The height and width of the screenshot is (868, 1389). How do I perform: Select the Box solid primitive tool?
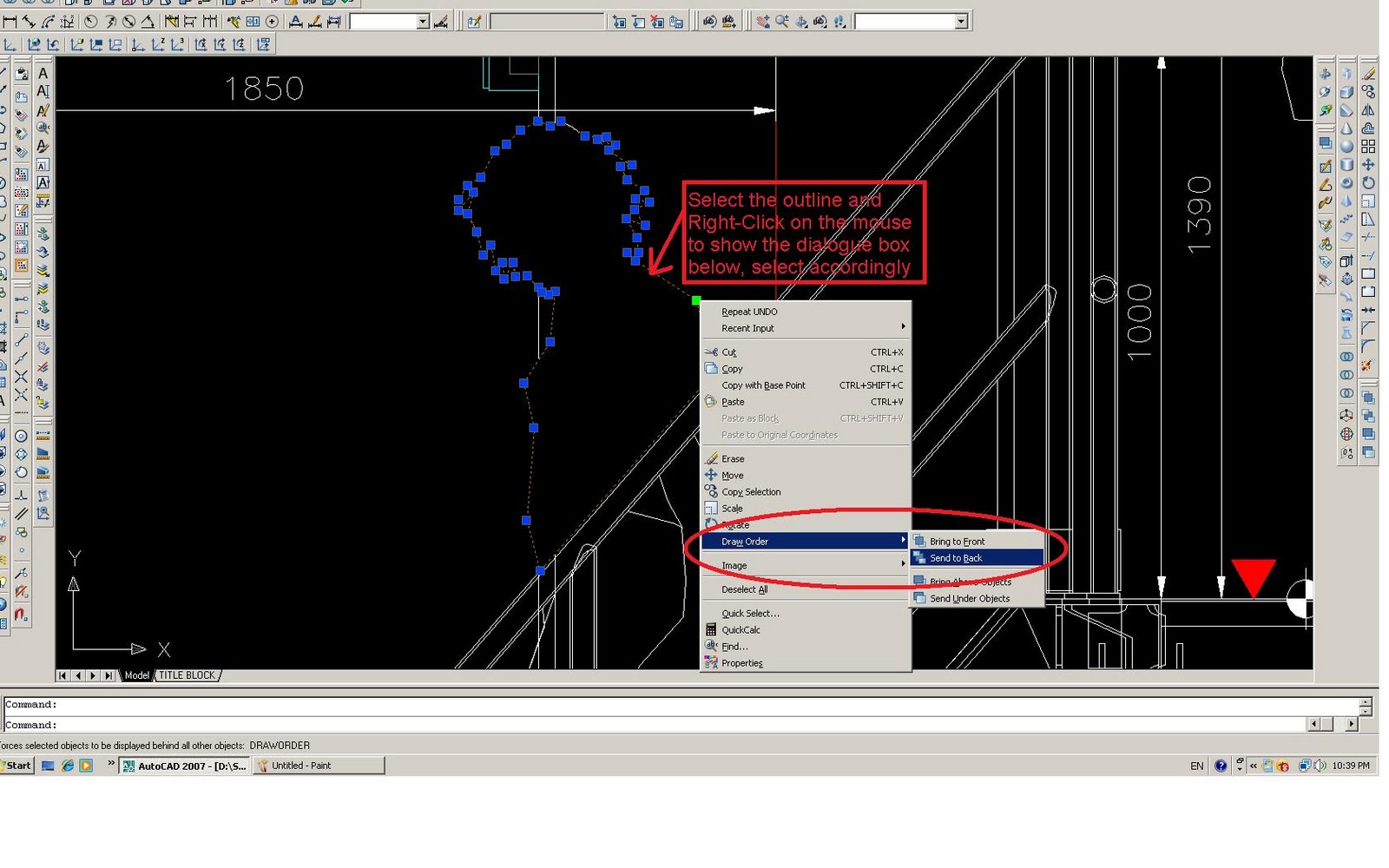point(1346,92)
